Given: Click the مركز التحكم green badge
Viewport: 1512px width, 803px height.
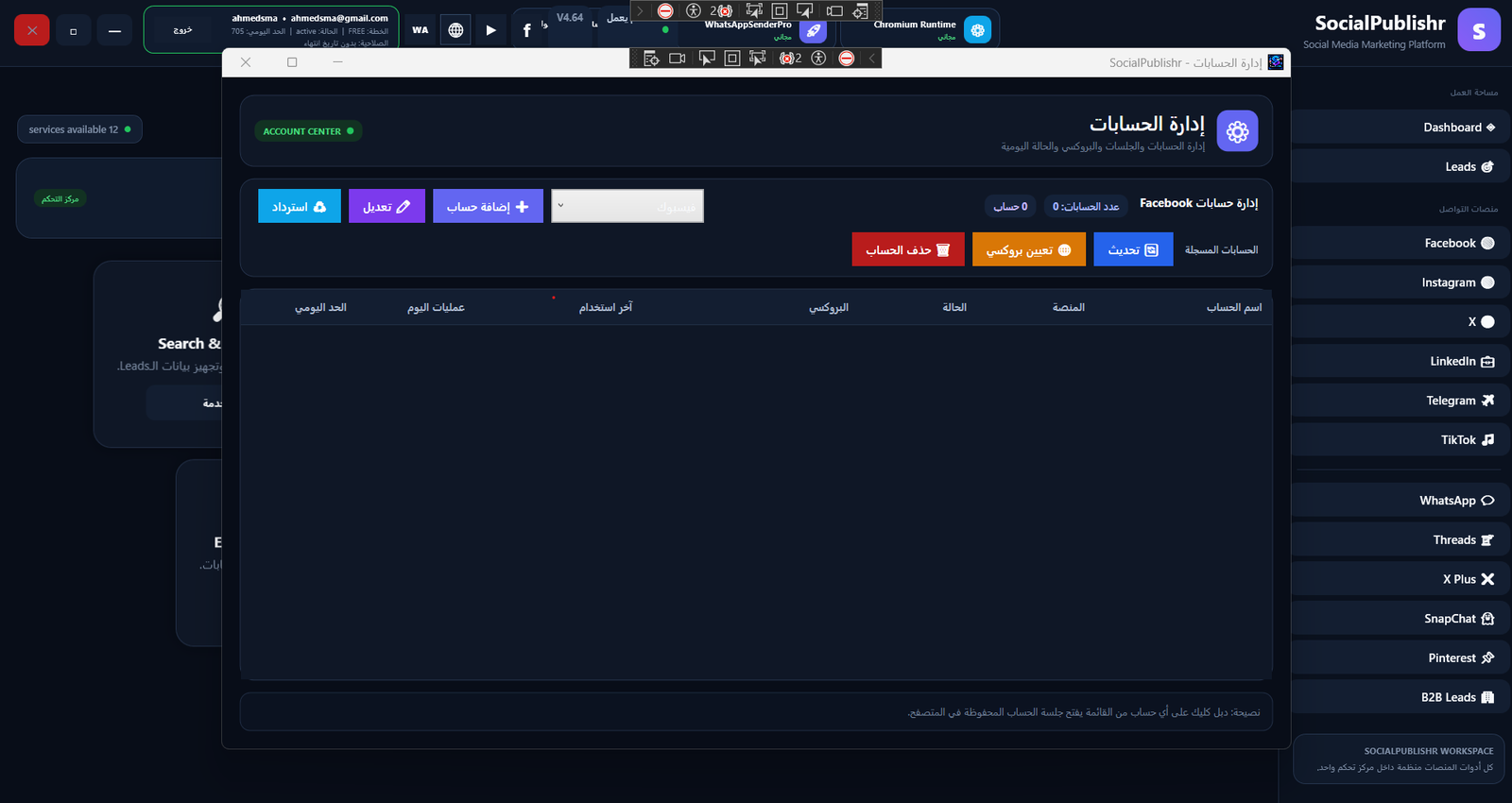Looking at the screenshot, I should pos(60,198).
